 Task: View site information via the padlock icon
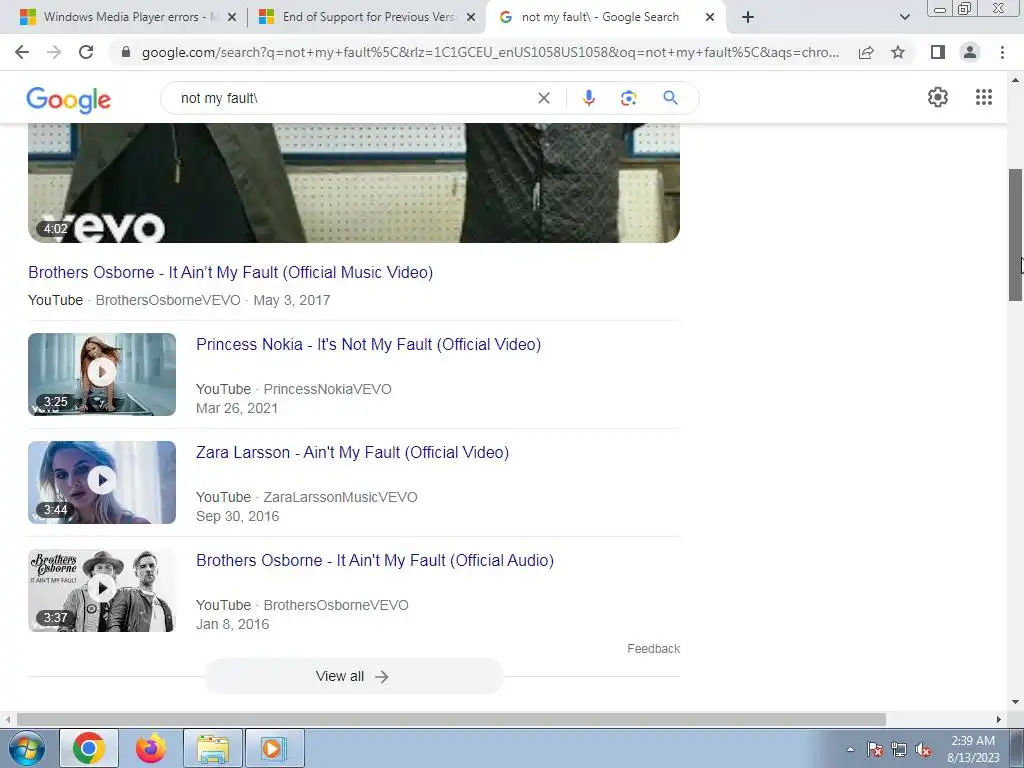tap(126, 52)
